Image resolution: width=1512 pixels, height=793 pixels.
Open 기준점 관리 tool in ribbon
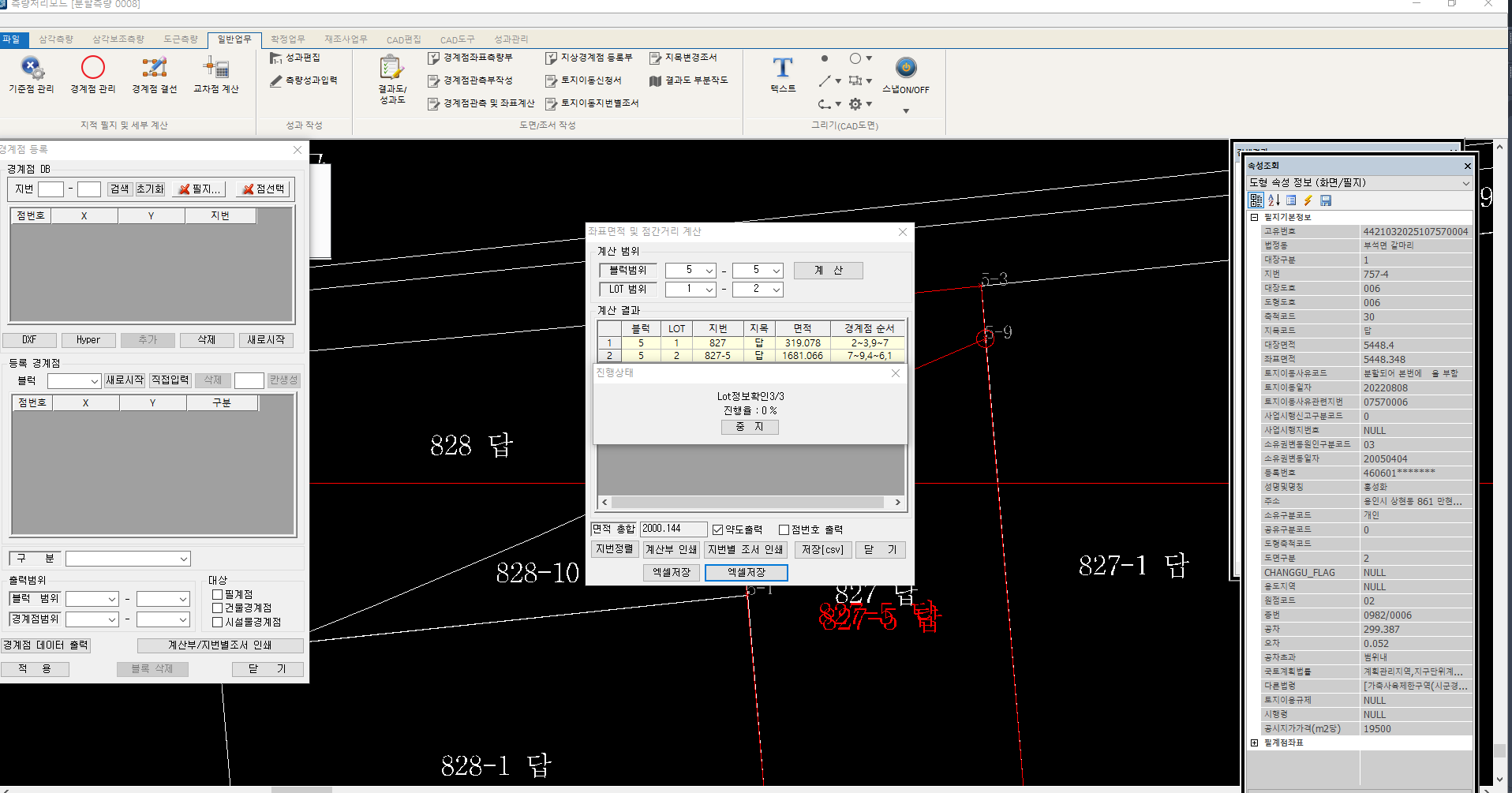pos(32,75)
